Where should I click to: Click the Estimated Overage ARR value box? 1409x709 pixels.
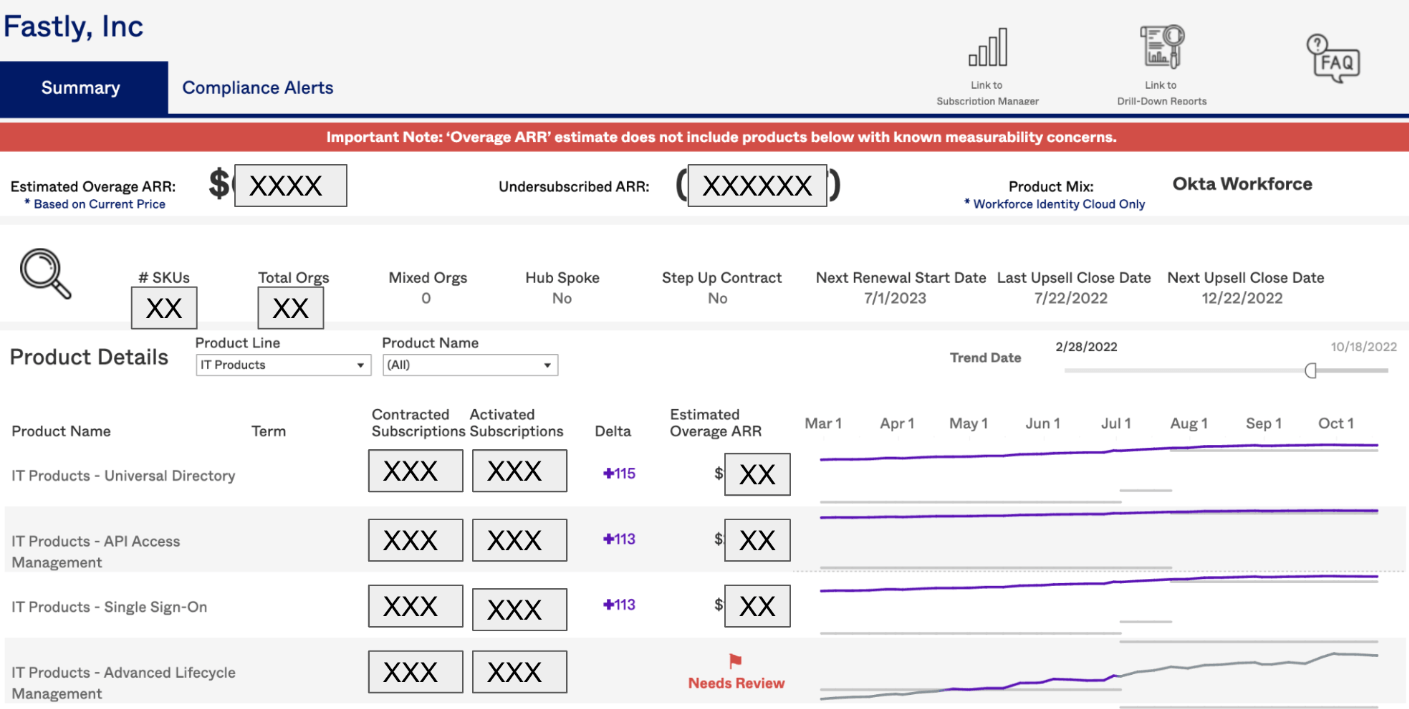coord(290,186)
